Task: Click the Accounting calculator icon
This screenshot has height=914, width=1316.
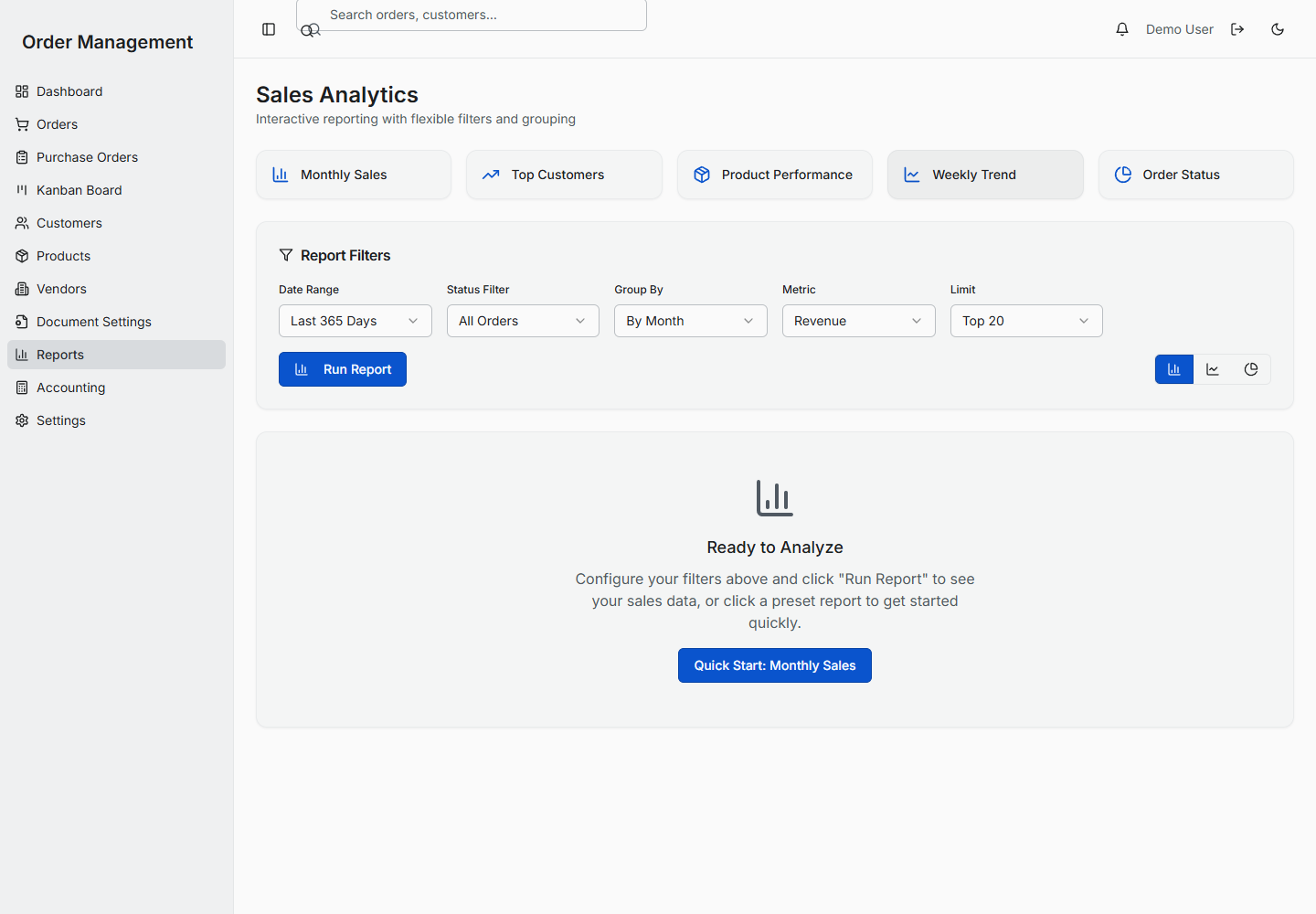Action: click(x=22, y=388)
